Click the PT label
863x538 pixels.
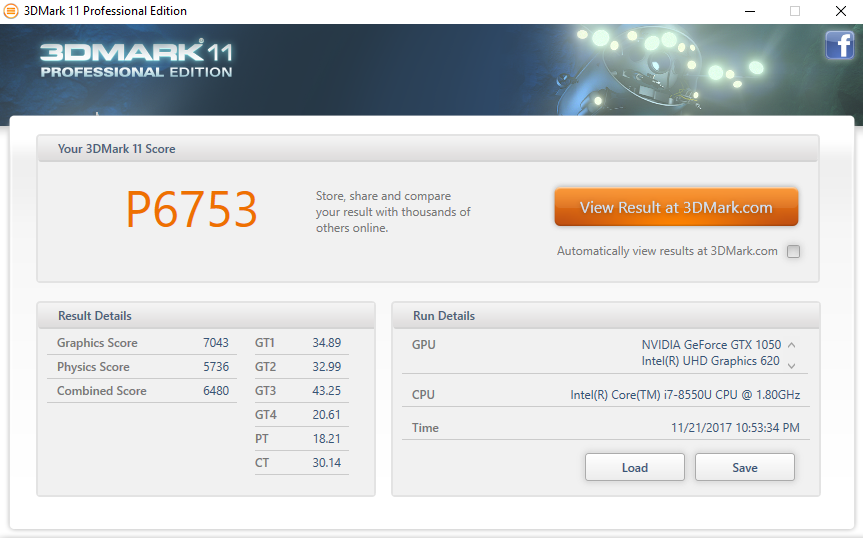pyautogui.click(x=261, y=439)
